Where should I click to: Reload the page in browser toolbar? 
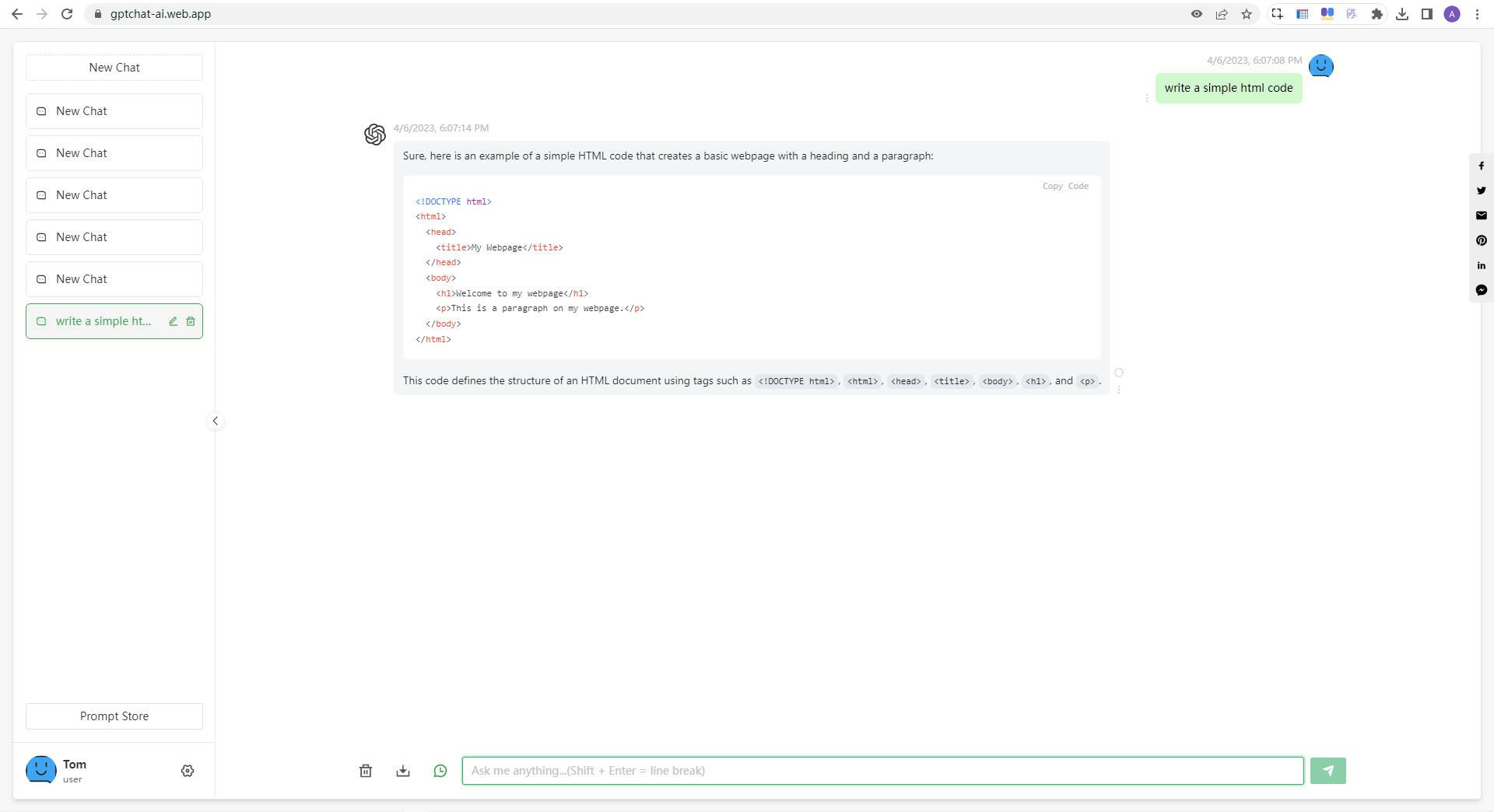pos(67,14)
